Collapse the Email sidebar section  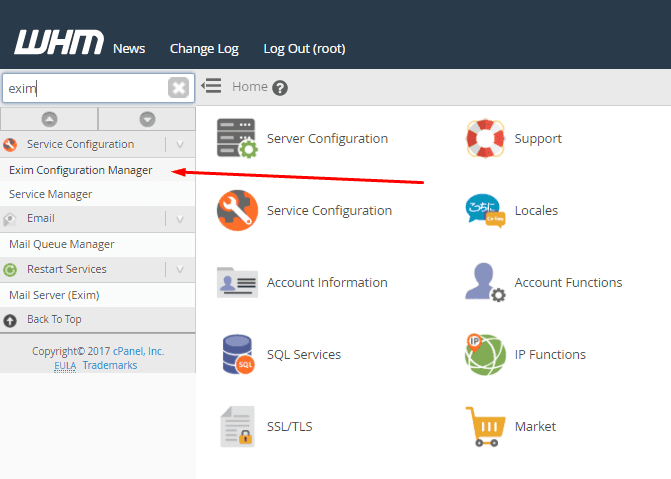[180, 219]
